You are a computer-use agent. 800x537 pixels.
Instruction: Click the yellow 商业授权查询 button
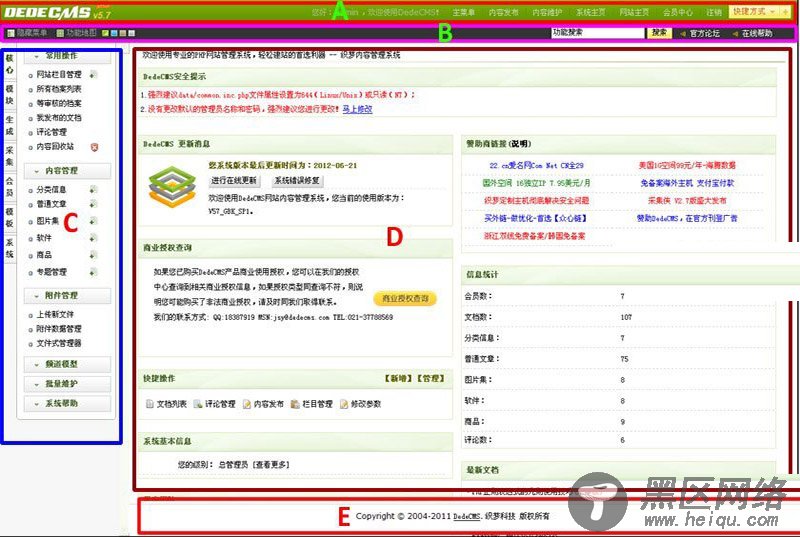(405, 299)
